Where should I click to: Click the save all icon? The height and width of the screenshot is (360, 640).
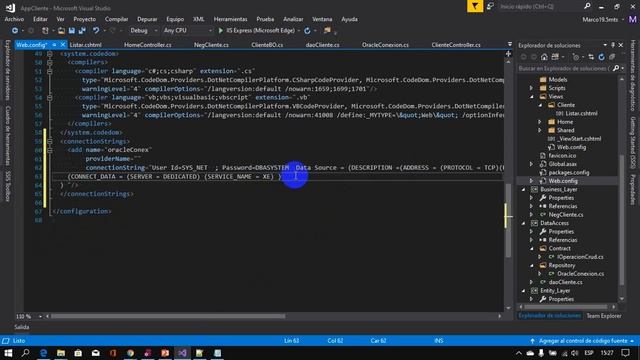point(82,31)
